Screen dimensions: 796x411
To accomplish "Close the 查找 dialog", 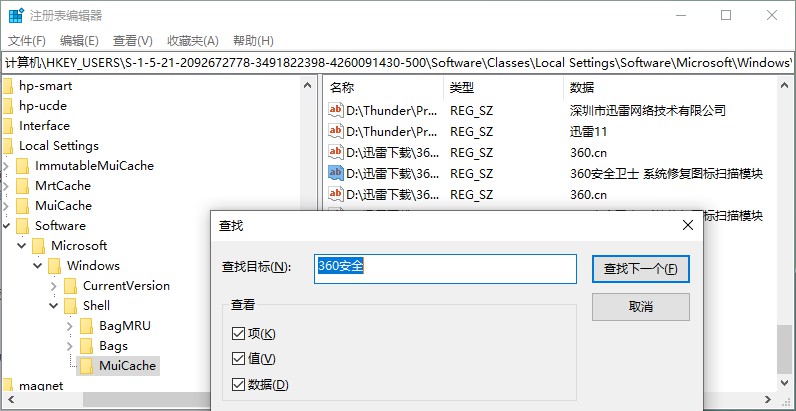I will (x=688, y=225).
